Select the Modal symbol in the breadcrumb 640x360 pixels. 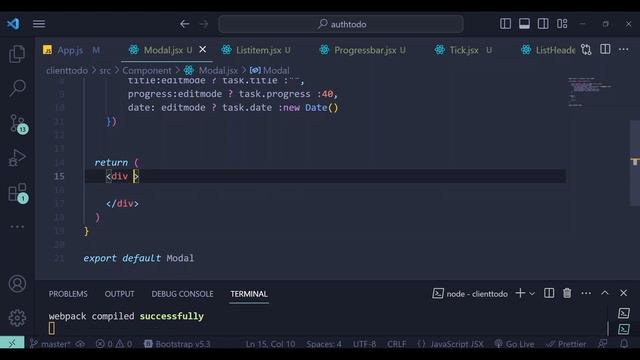[270, 71]
